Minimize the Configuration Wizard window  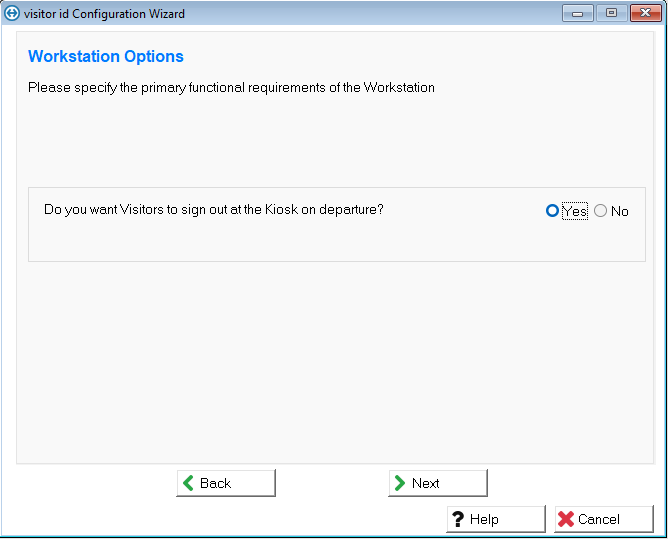(x=577, y=14)
